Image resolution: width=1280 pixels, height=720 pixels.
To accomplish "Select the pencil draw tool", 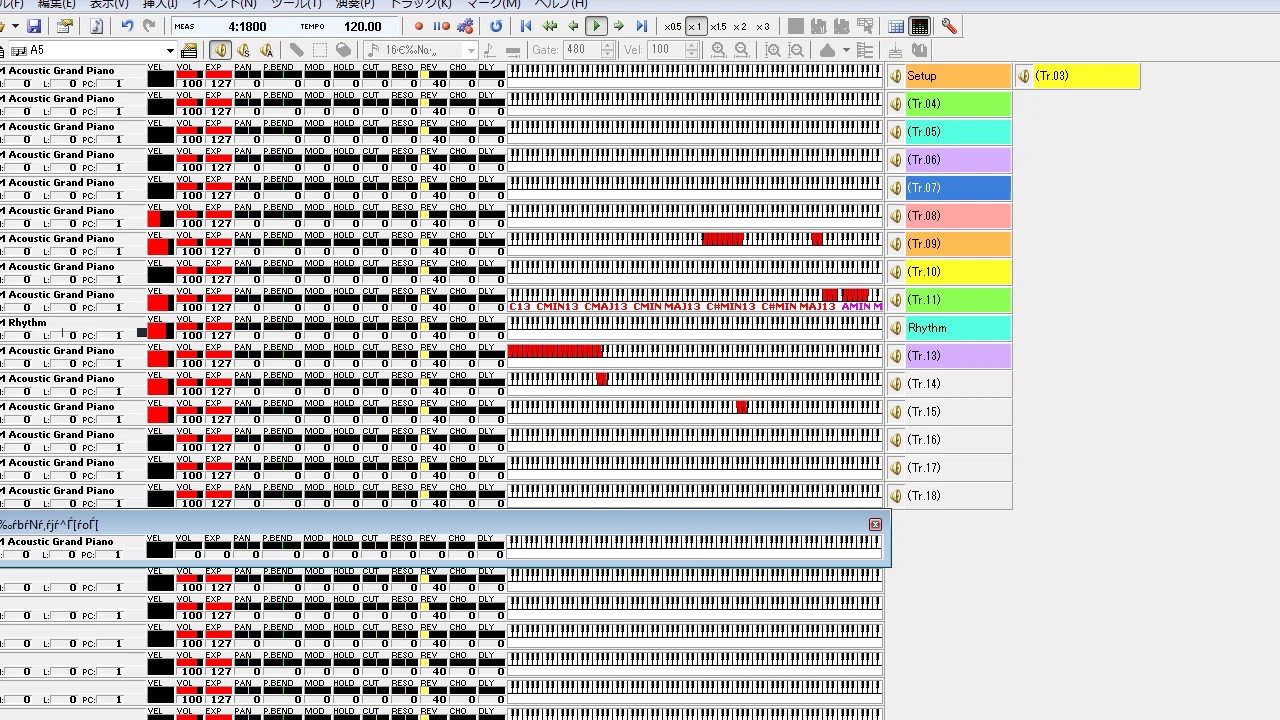I will point(297,50).
